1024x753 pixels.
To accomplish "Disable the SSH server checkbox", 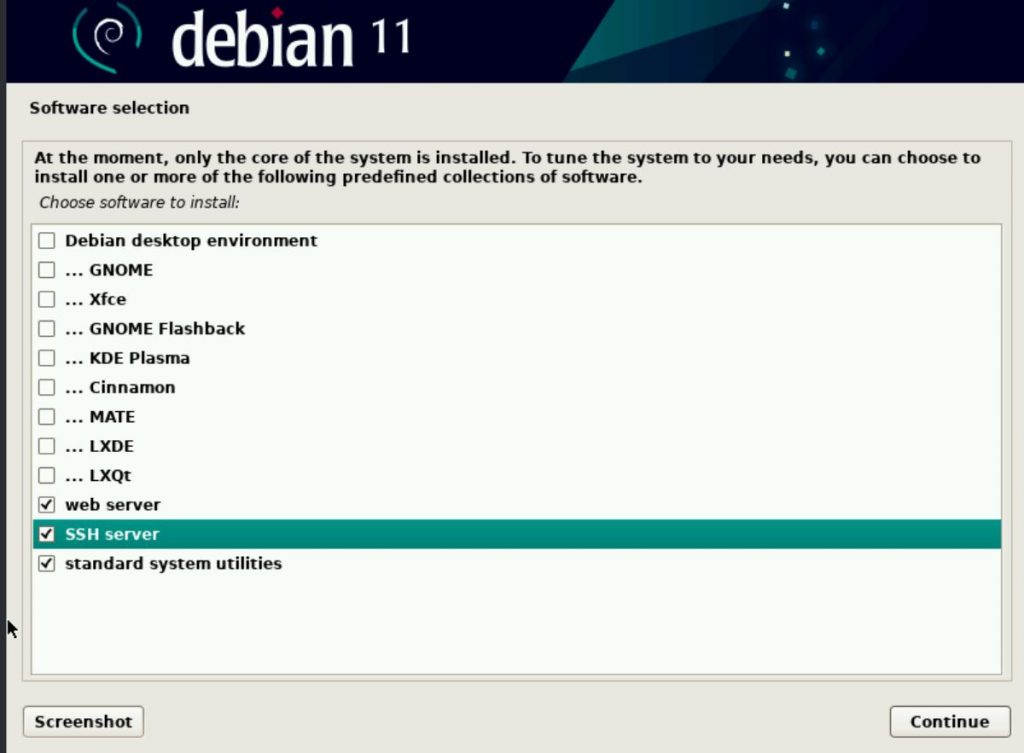I will pos(45,533).
